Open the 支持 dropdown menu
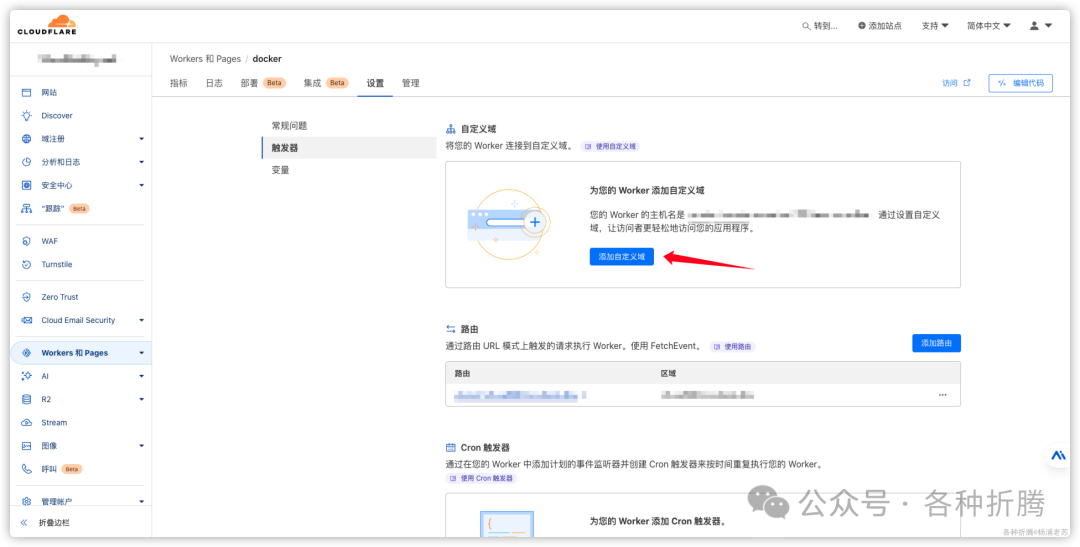 (935, 25)
